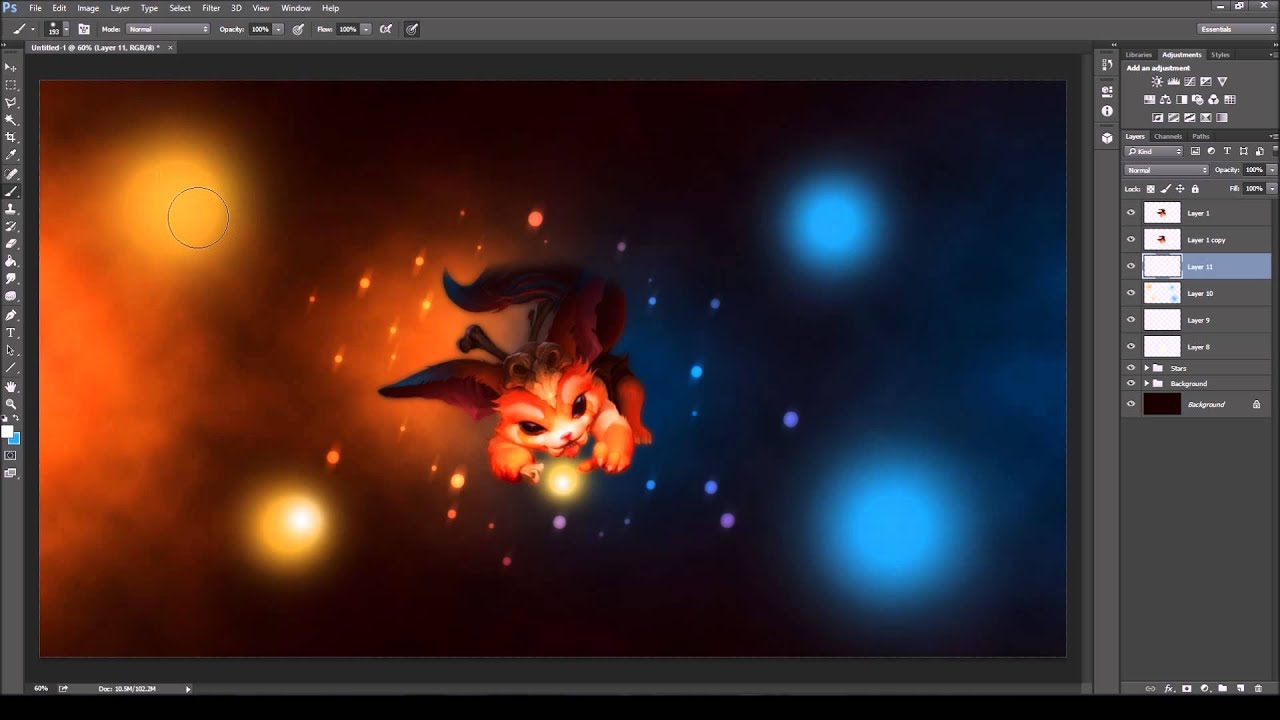1280x720 pixels.
Task: Add a Curves adjustment
Action: coord(1189,82)
